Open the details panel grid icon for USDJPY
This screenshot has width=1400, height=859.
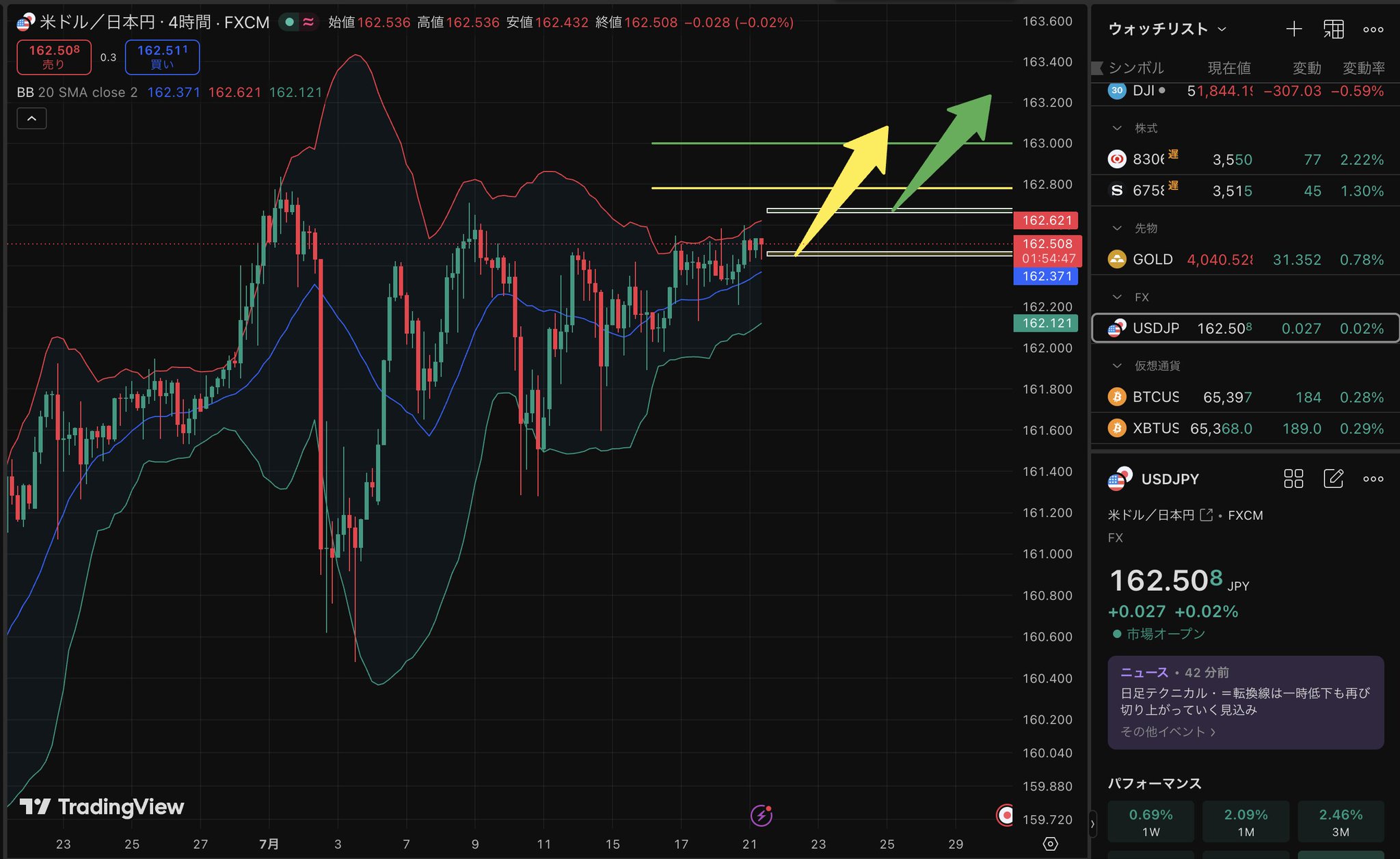(1293, 479)
